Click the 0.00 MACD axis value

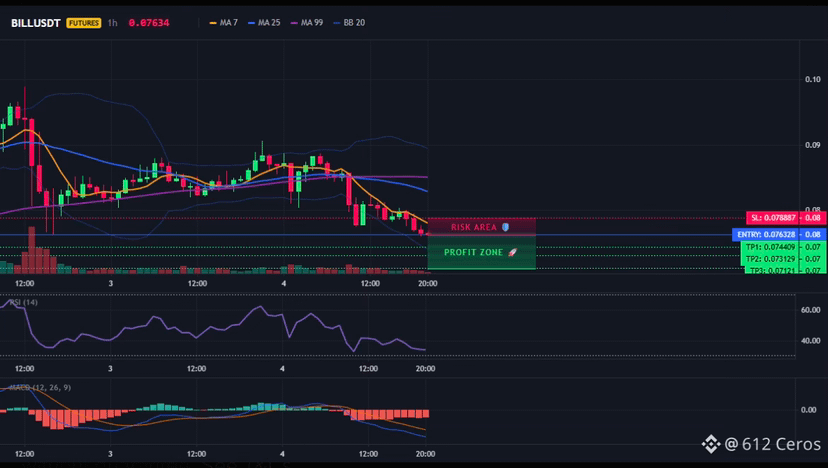808,410
